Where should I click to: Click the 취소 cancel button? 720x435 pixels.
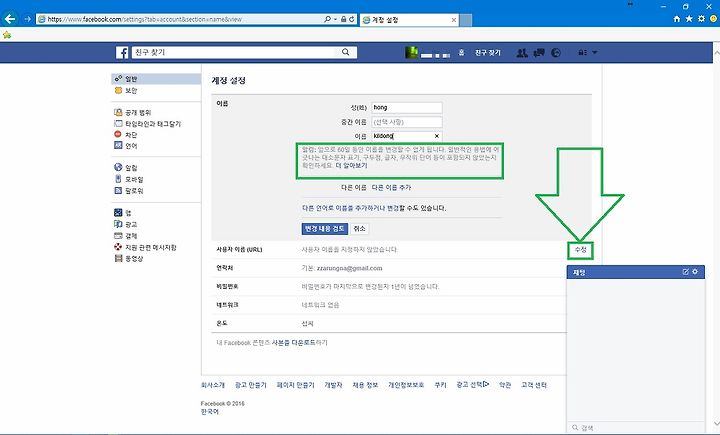(x=360, y=229)
